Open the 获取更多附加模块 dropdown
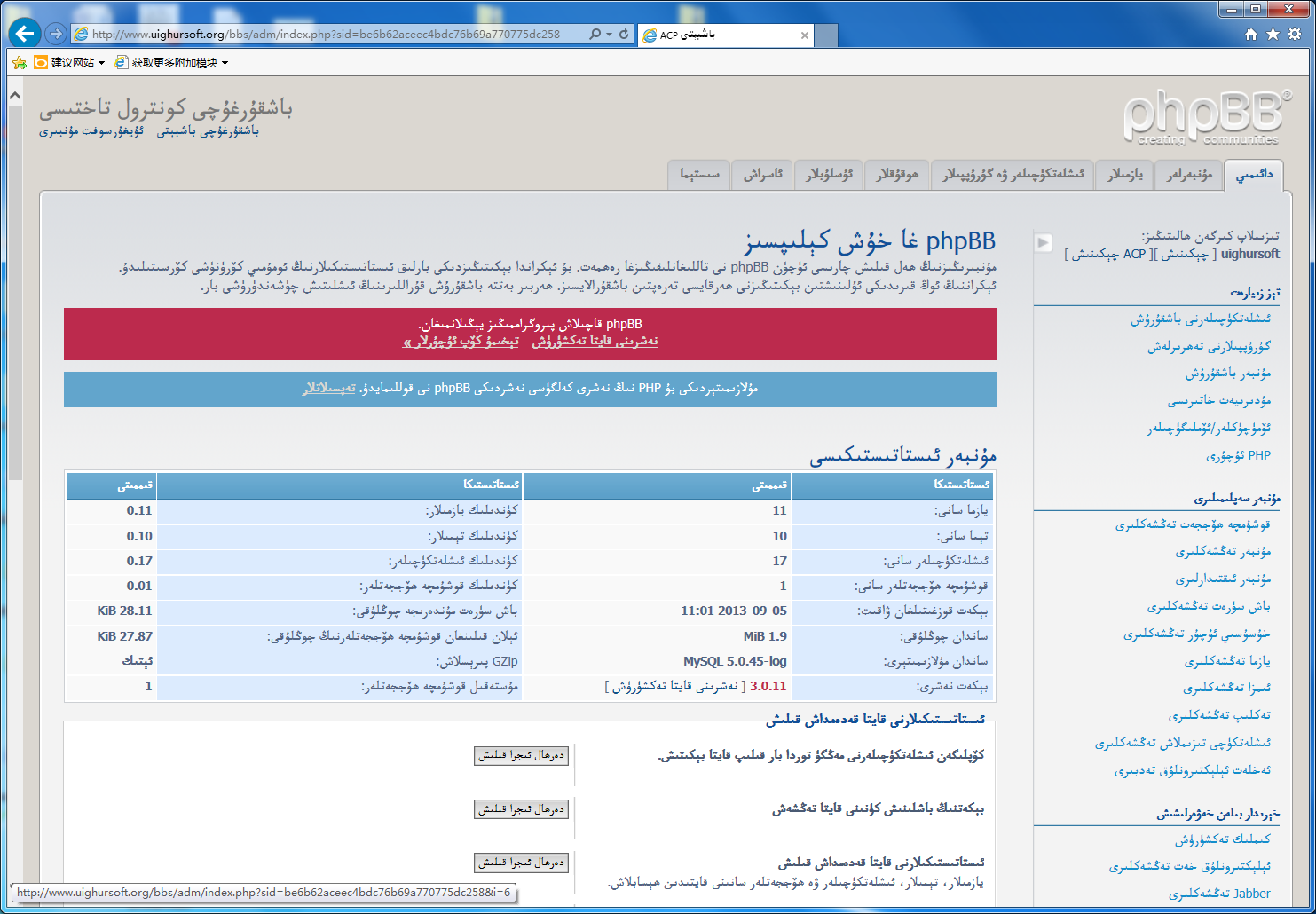Screen dimensions: 1316x914 point(171,62)
